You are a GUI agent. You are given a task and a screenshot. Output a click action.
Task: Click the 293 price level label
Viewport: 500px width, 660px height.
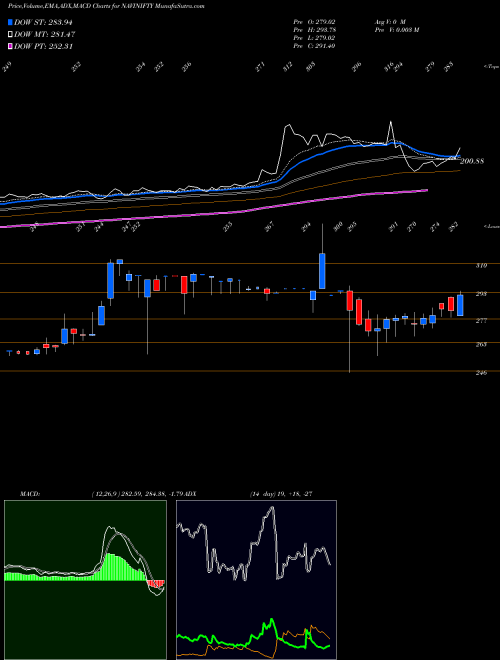481,294
